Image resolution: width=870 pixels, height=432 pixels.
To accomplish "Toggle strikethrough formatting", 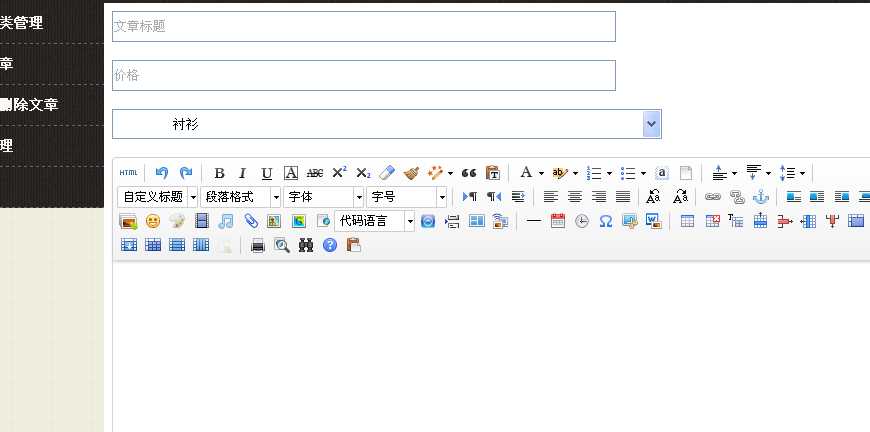I will click(x=315, y=173).
